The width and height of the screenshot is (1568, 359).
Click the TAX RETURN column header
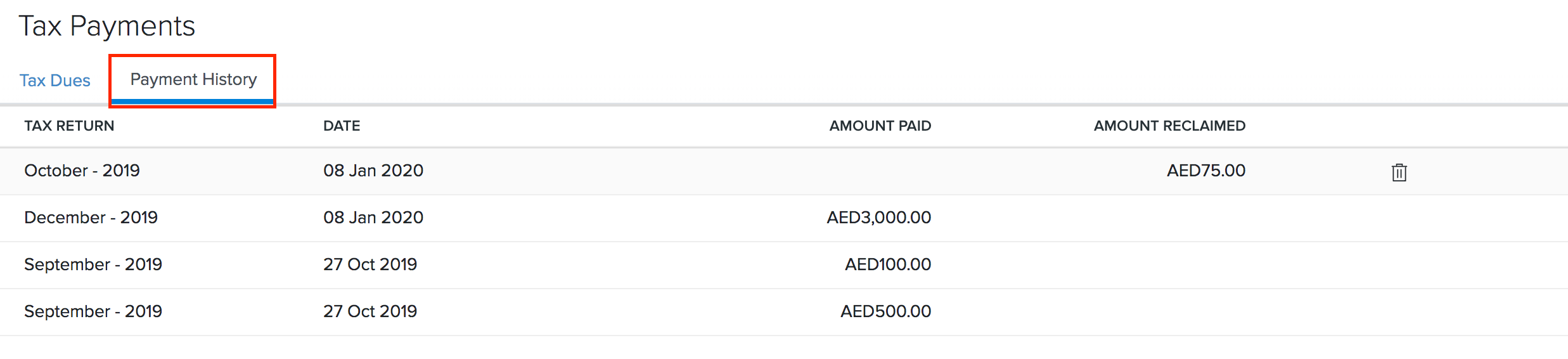(69, 126)
